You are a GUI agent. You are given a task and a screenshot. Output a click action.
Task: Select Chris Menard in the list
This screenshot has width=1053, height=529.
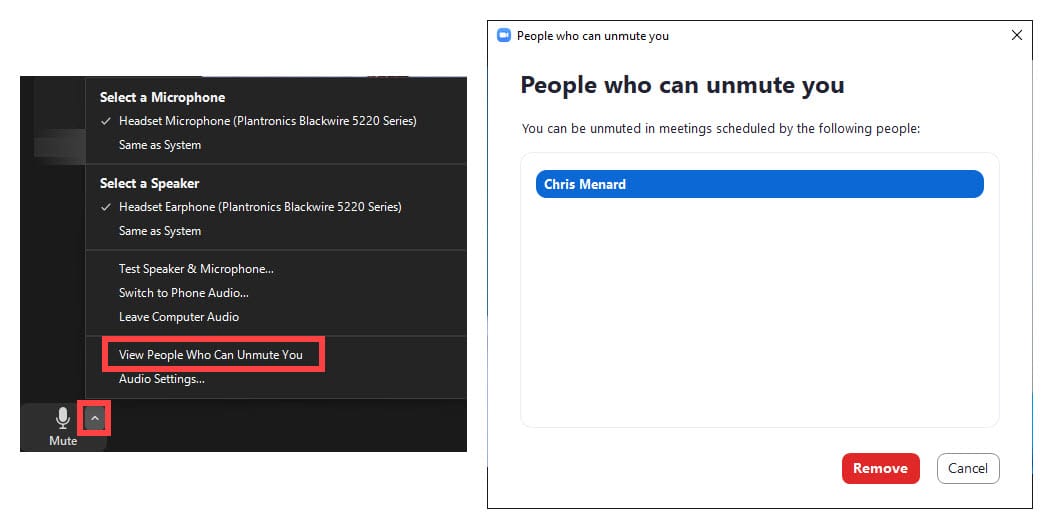coord(759,184)
